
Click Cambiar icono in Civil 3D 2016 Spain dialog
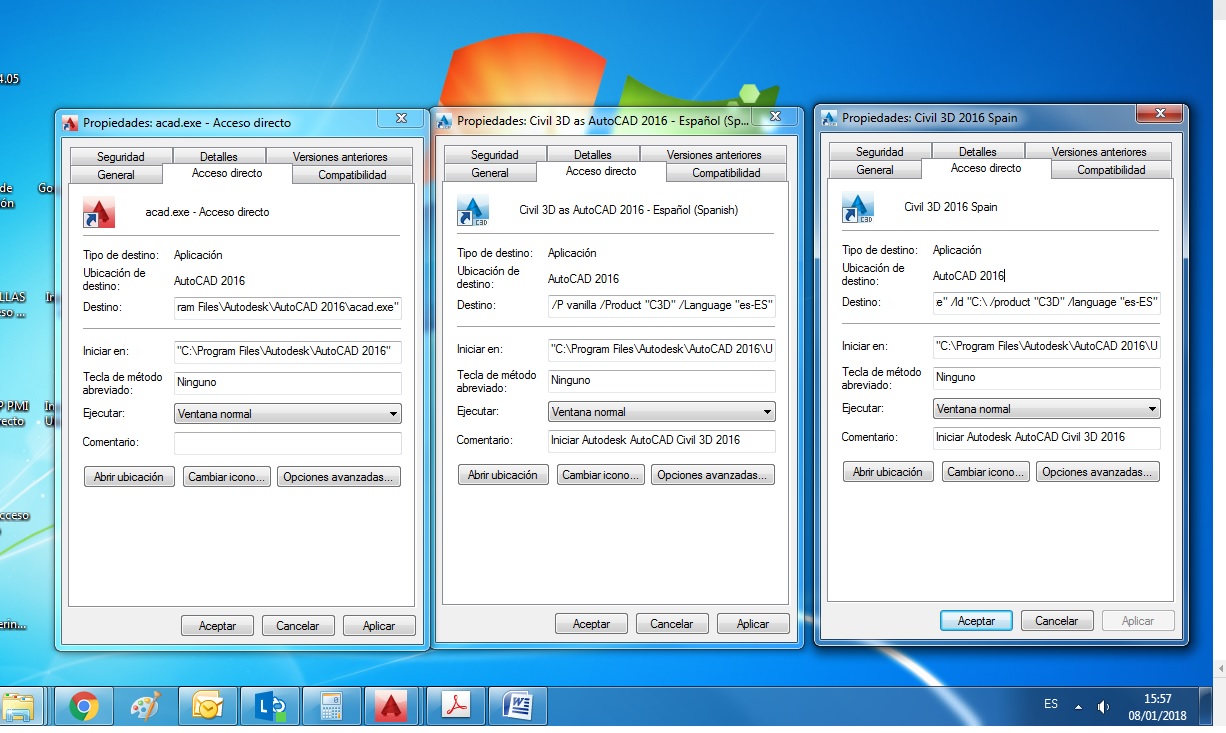click(x=986, y=472)
